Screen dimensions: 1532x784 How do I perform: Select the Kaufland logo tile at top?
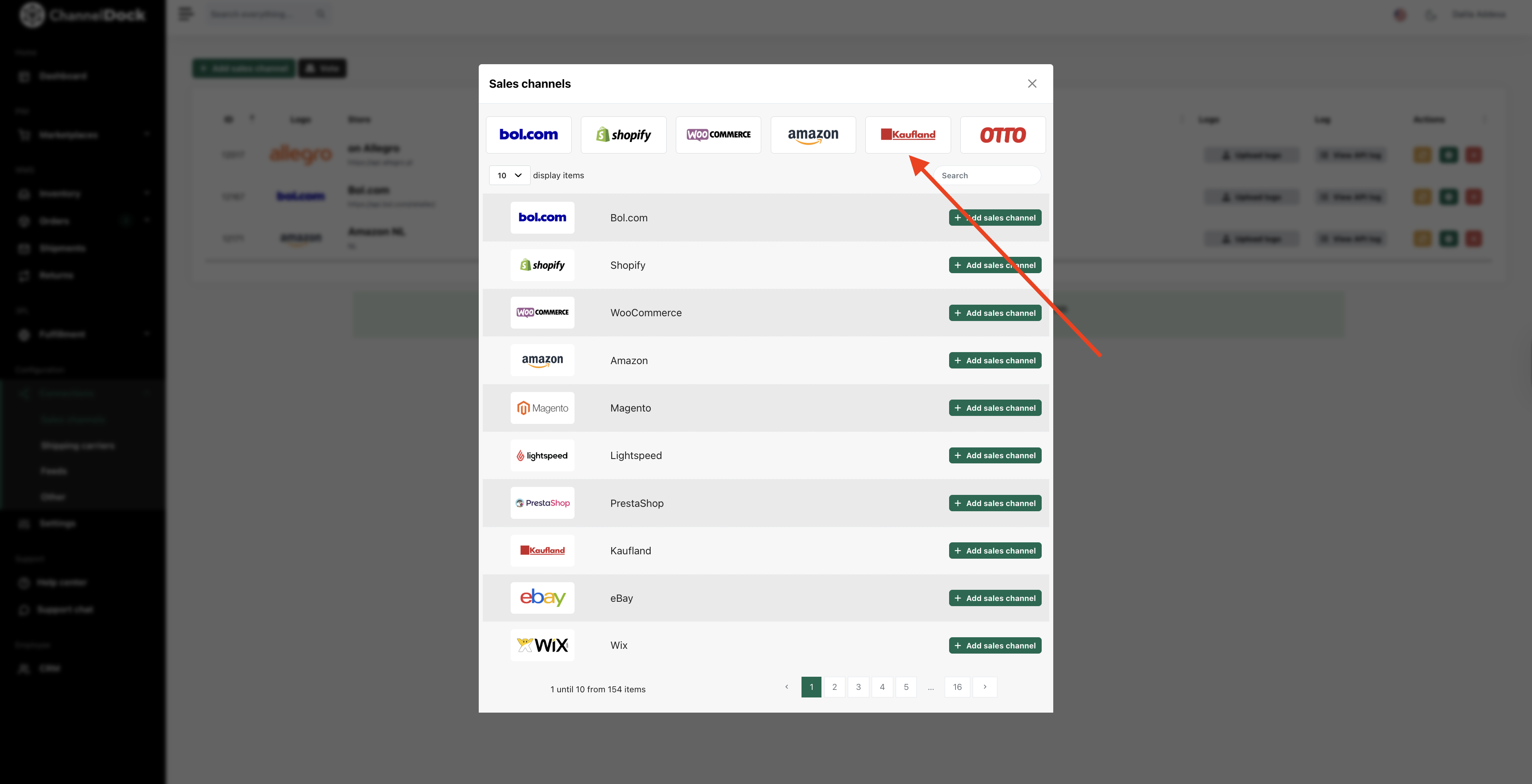(x=908, y=135)
